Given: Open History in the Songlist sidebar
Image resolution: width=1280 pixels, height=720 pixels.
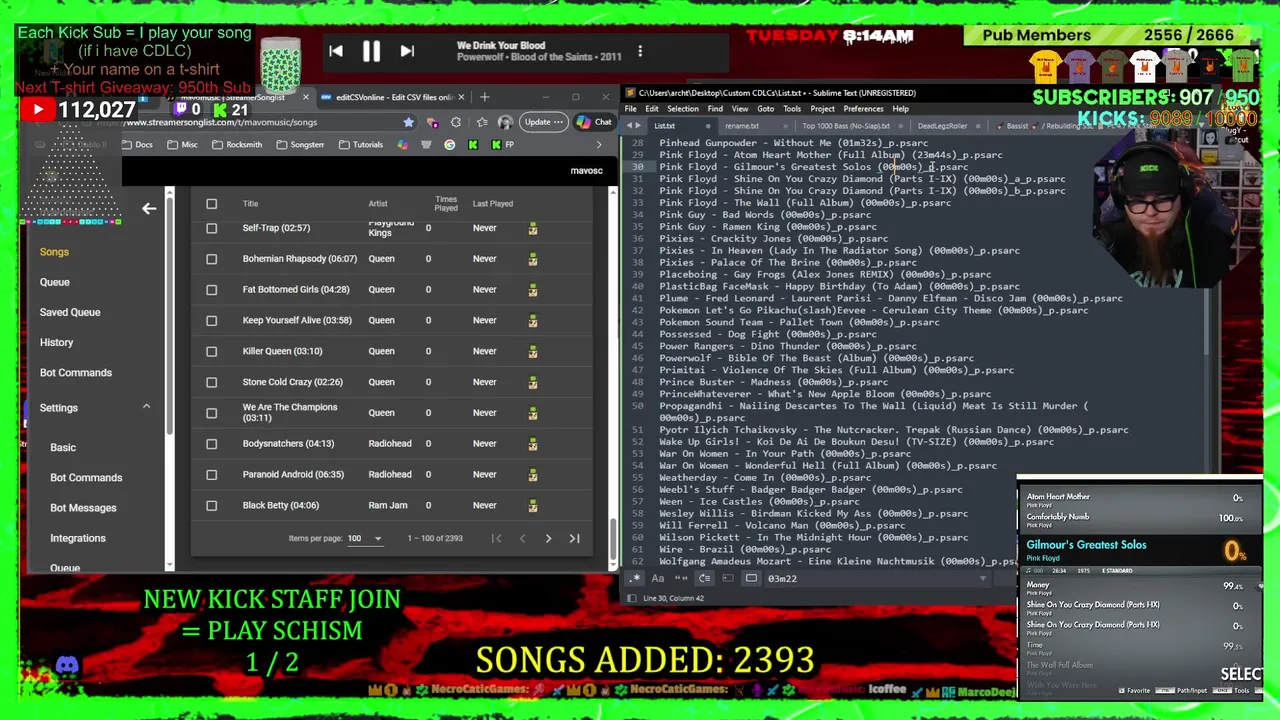Looking at the screenshot, I should 56,342.
